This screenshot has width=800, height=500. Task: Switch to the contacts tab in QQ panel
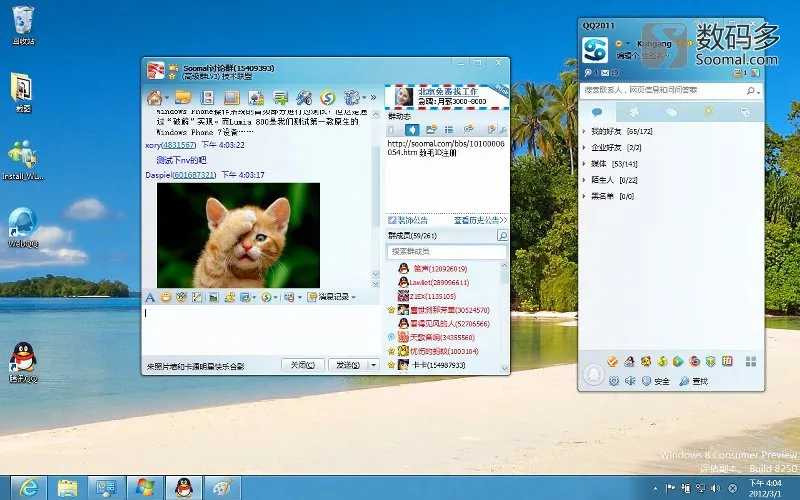coord(597,112)
